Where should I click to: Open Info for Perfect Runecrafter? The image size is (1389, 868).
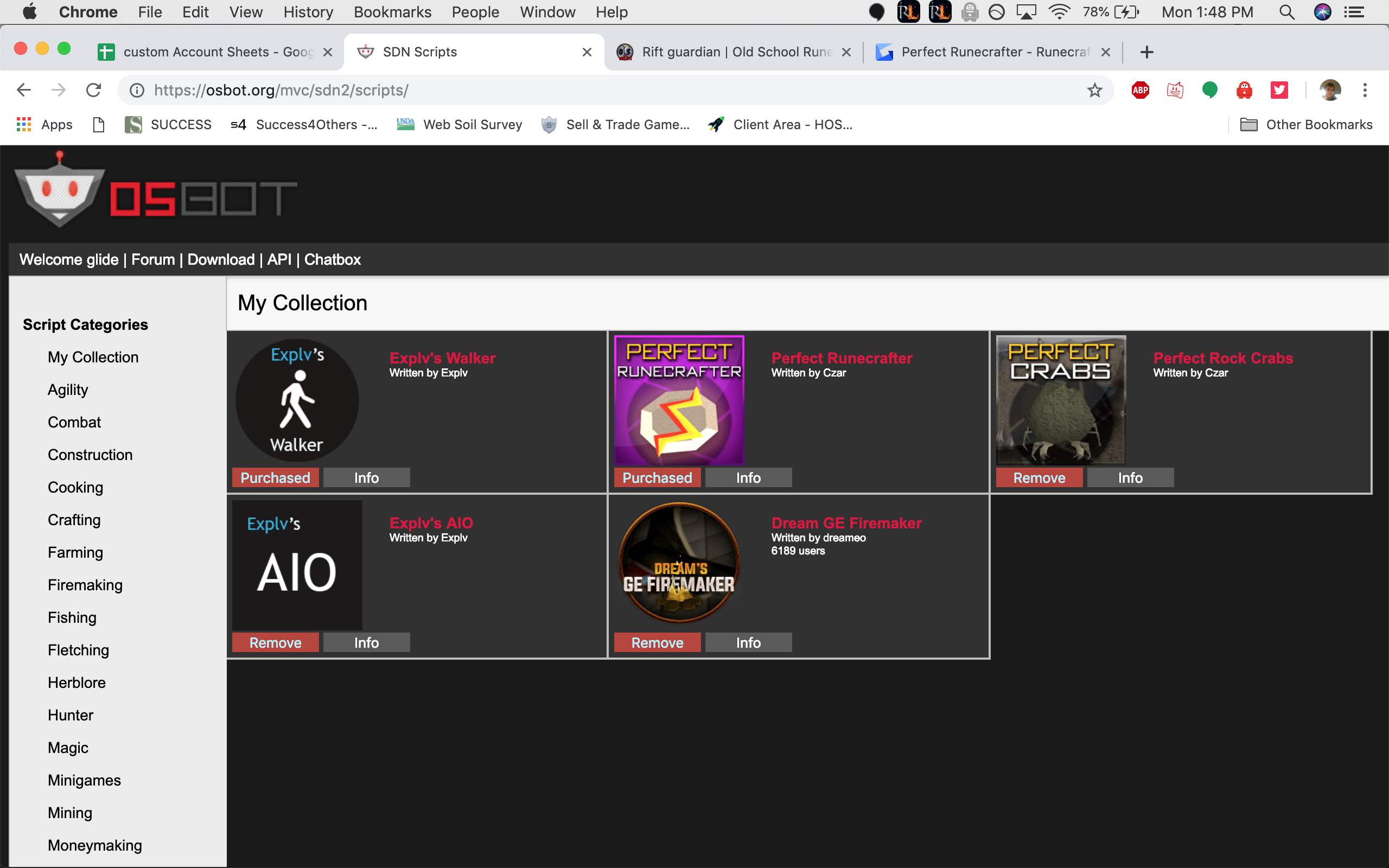748,477
